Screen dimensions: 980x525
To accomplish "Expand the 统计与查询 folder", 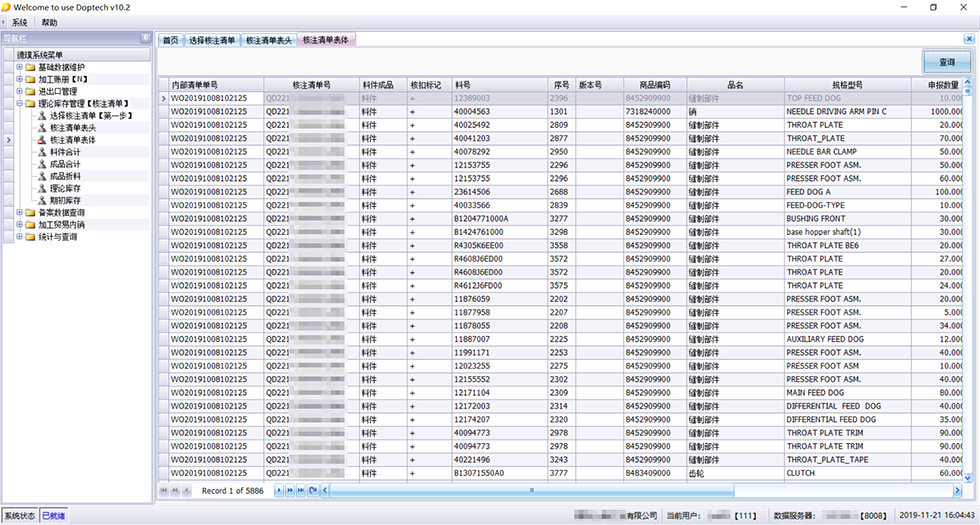I will (19, 237).
